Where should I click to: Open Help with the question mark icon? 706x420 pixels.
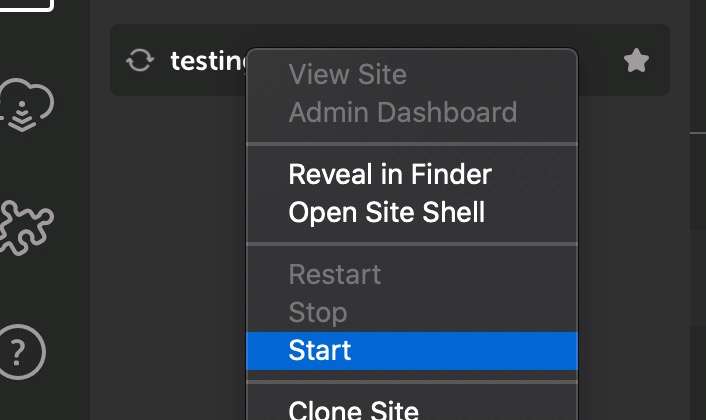click(x=22, y=352)
